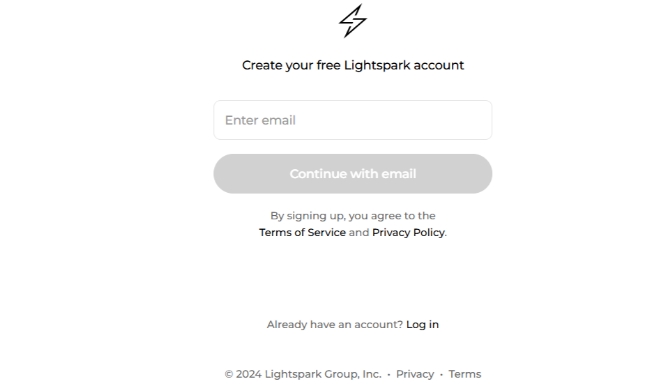Click the Already have an account? text

(335, 324)
